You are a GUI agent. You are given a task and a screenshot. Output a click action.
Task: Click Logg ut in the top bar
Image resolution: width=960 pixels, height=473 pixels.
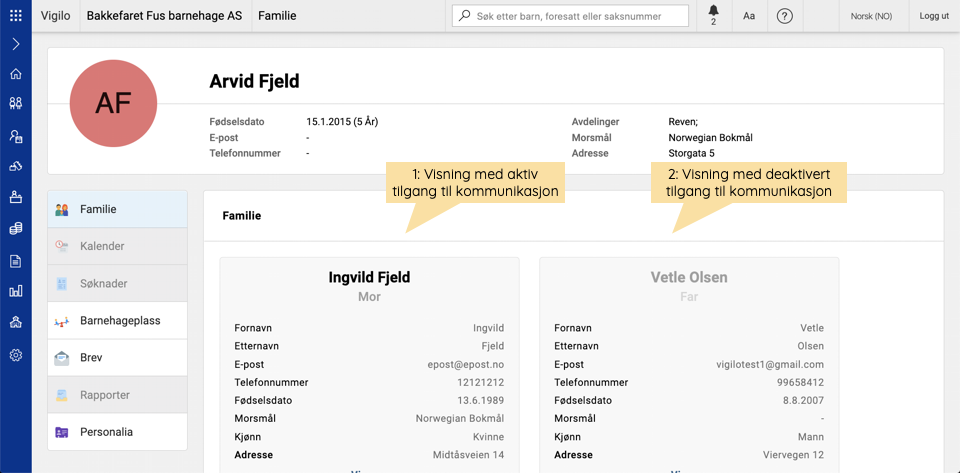[x=934, y=17]
